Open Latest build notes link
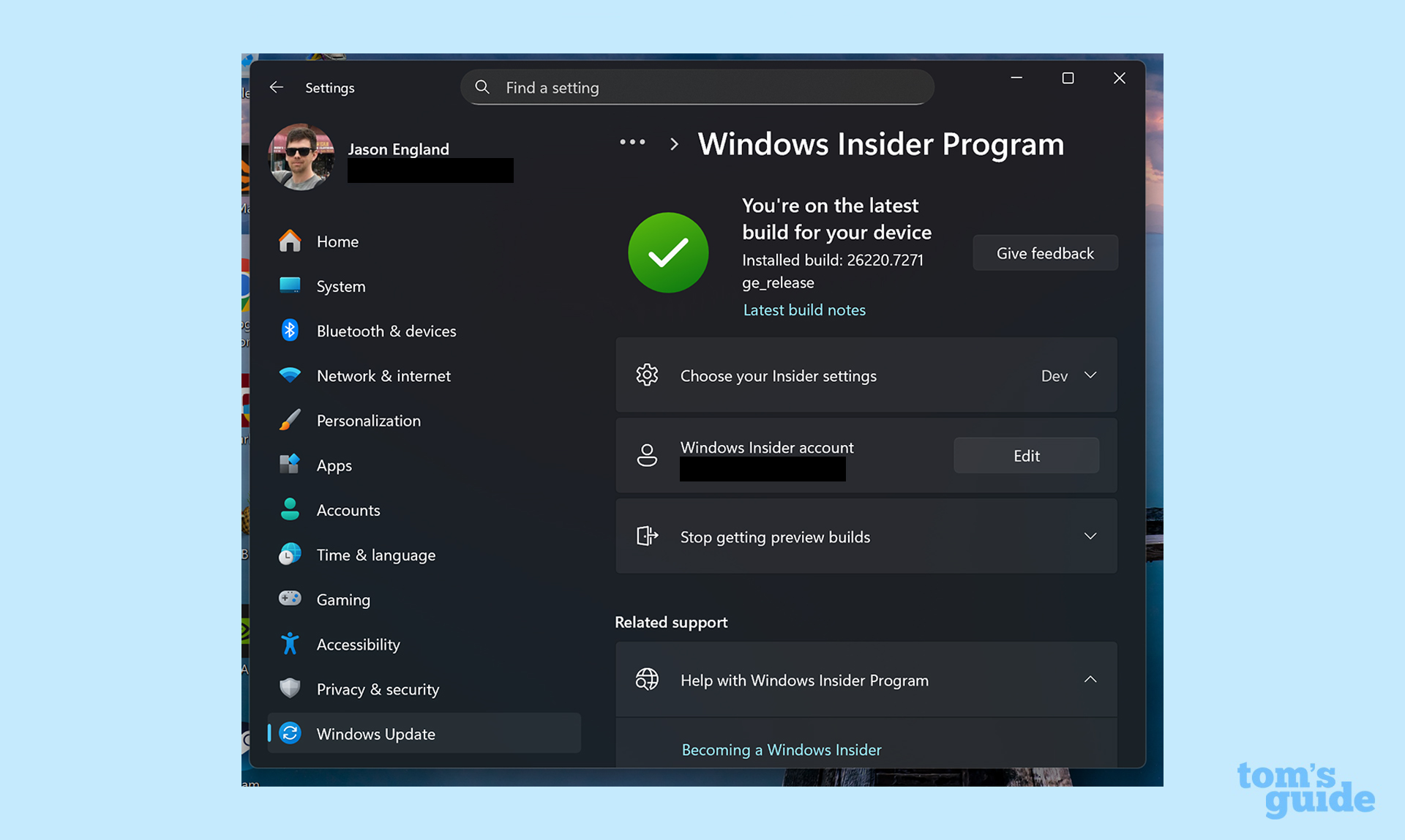 pos(803,310)
